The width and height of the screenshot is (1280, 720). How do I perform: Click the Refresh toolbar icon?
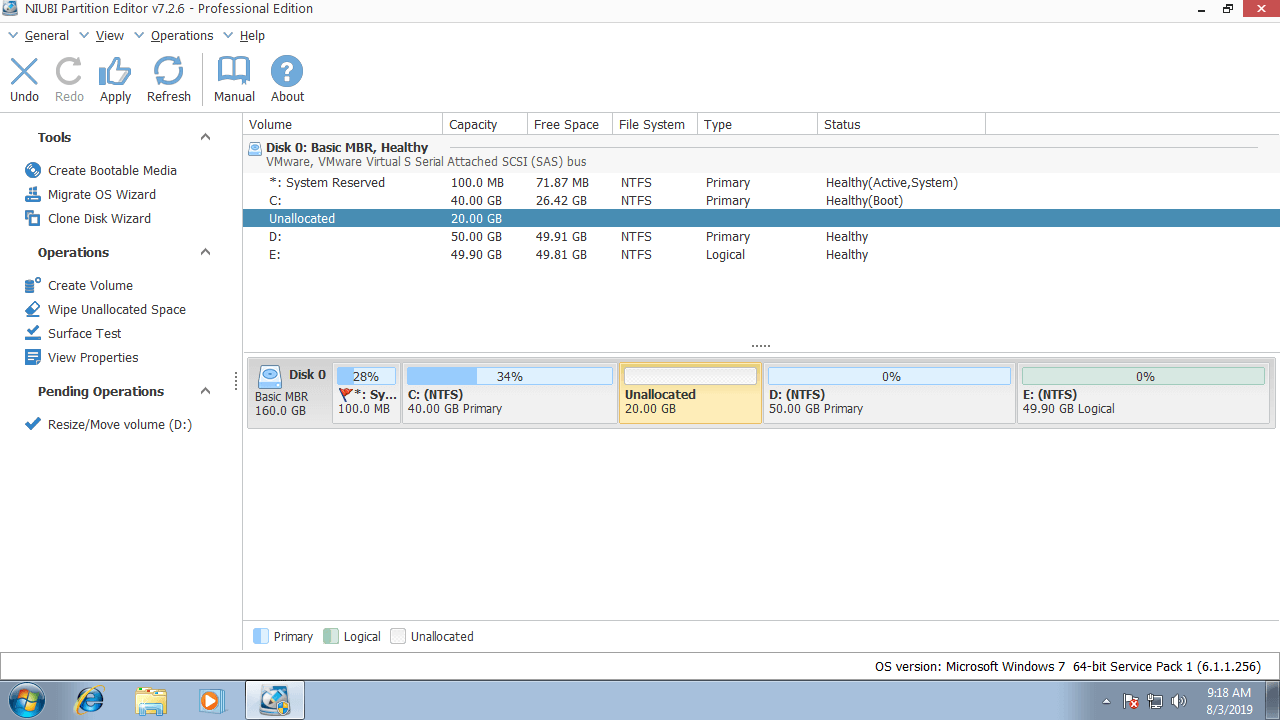[x=168, y=79]
